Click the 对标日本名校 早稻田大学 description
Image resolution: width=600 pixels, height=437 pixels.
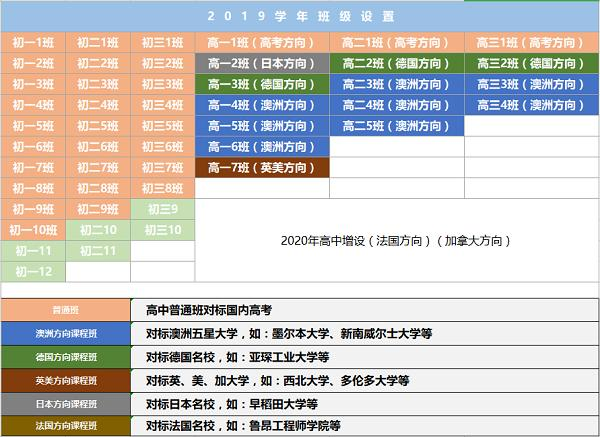pos(232,403)
